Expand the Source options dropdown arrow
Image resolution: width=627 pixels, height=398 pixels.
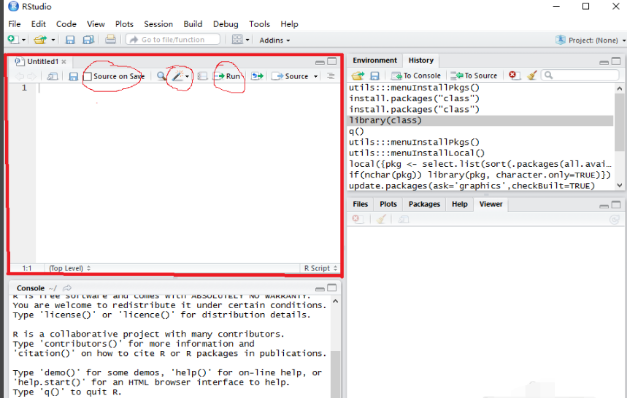pos(315,76)
